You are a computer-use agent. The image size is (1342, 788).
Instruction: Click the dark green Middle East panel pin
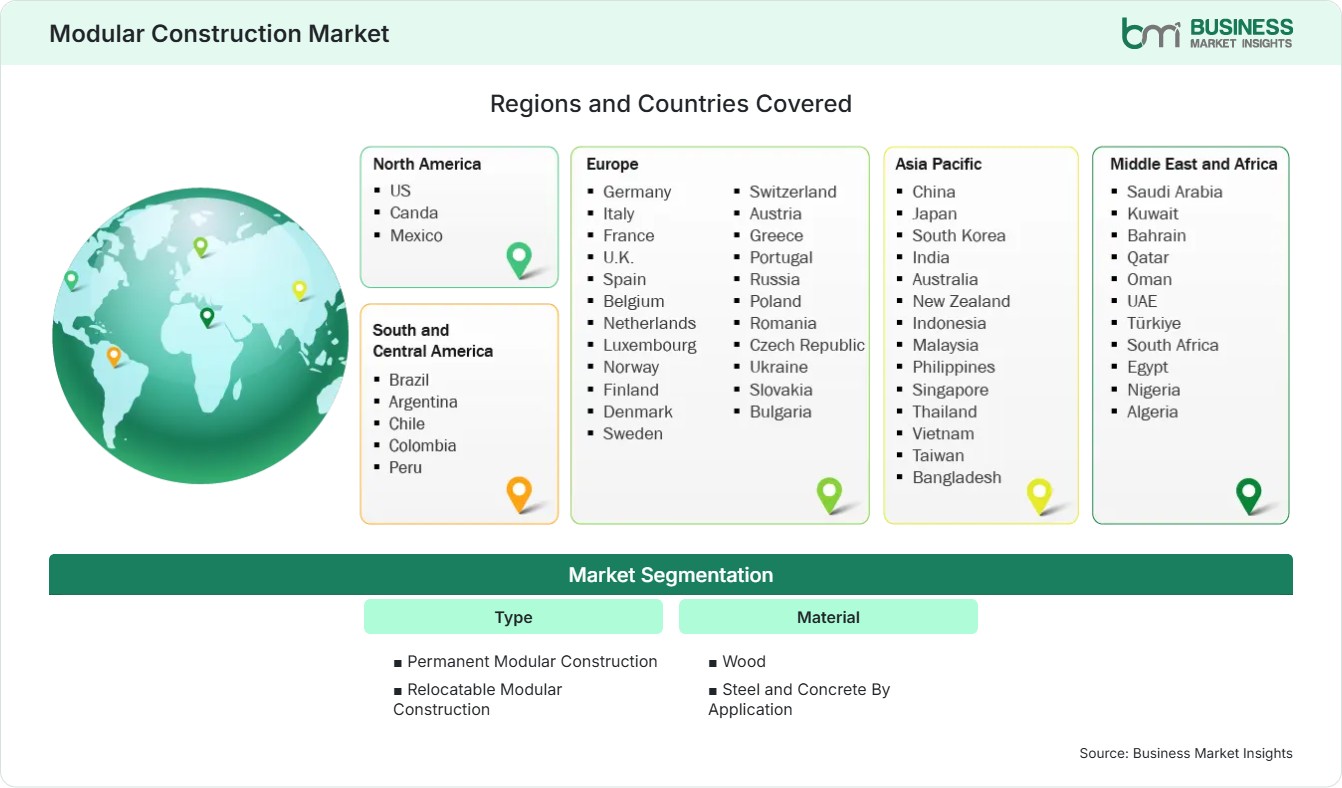1248,496
